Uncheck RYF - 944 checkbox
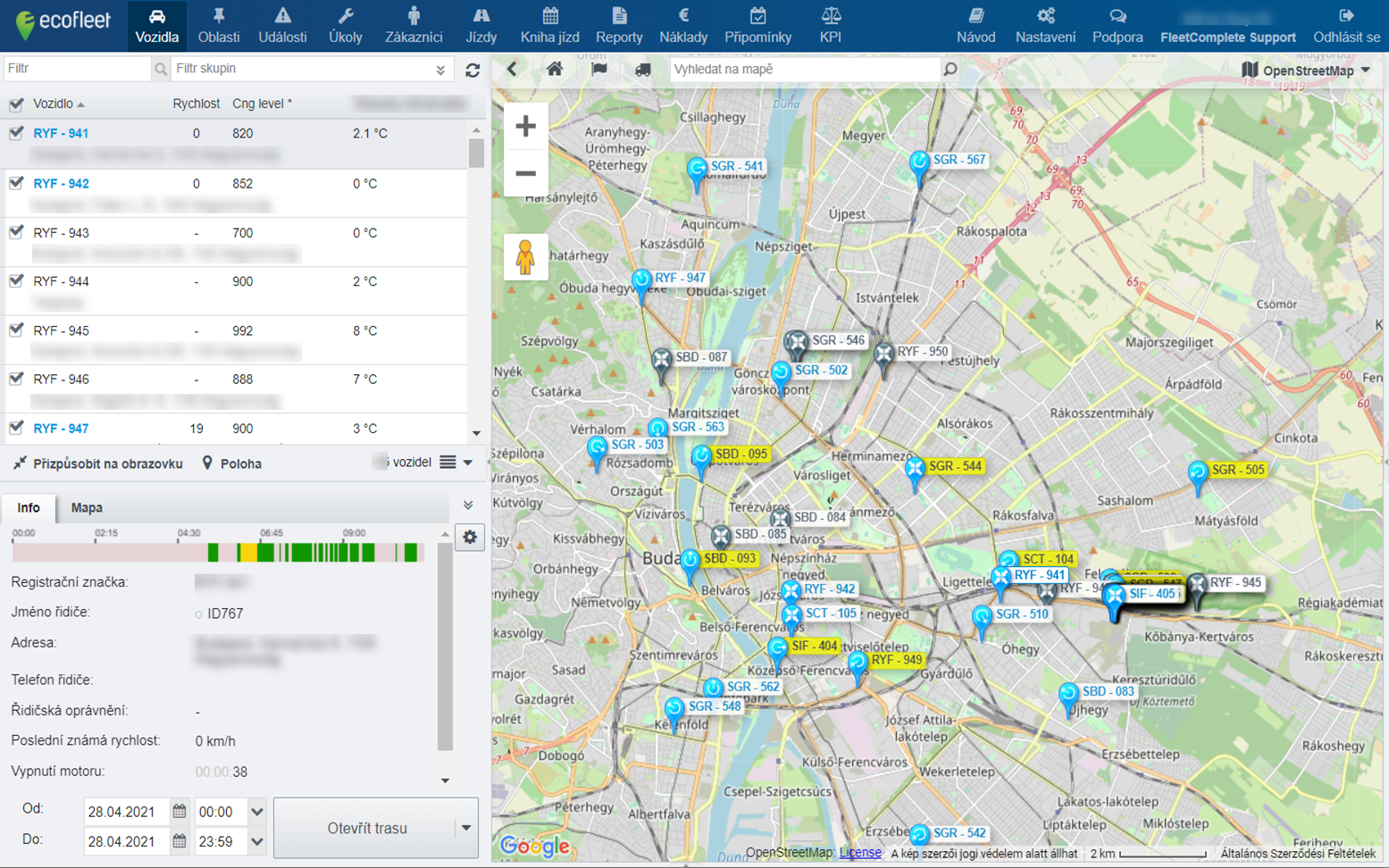 16,281
